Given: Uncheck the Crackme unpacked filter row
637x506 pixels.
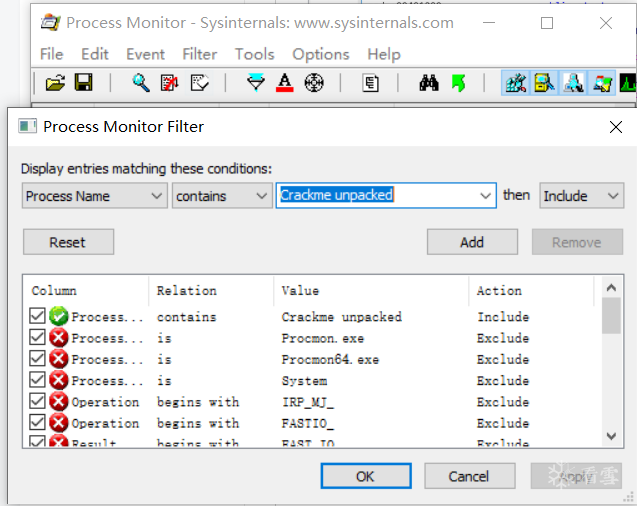Looking at the screenshot, I should pyautogui.click(x=38, y=317).
